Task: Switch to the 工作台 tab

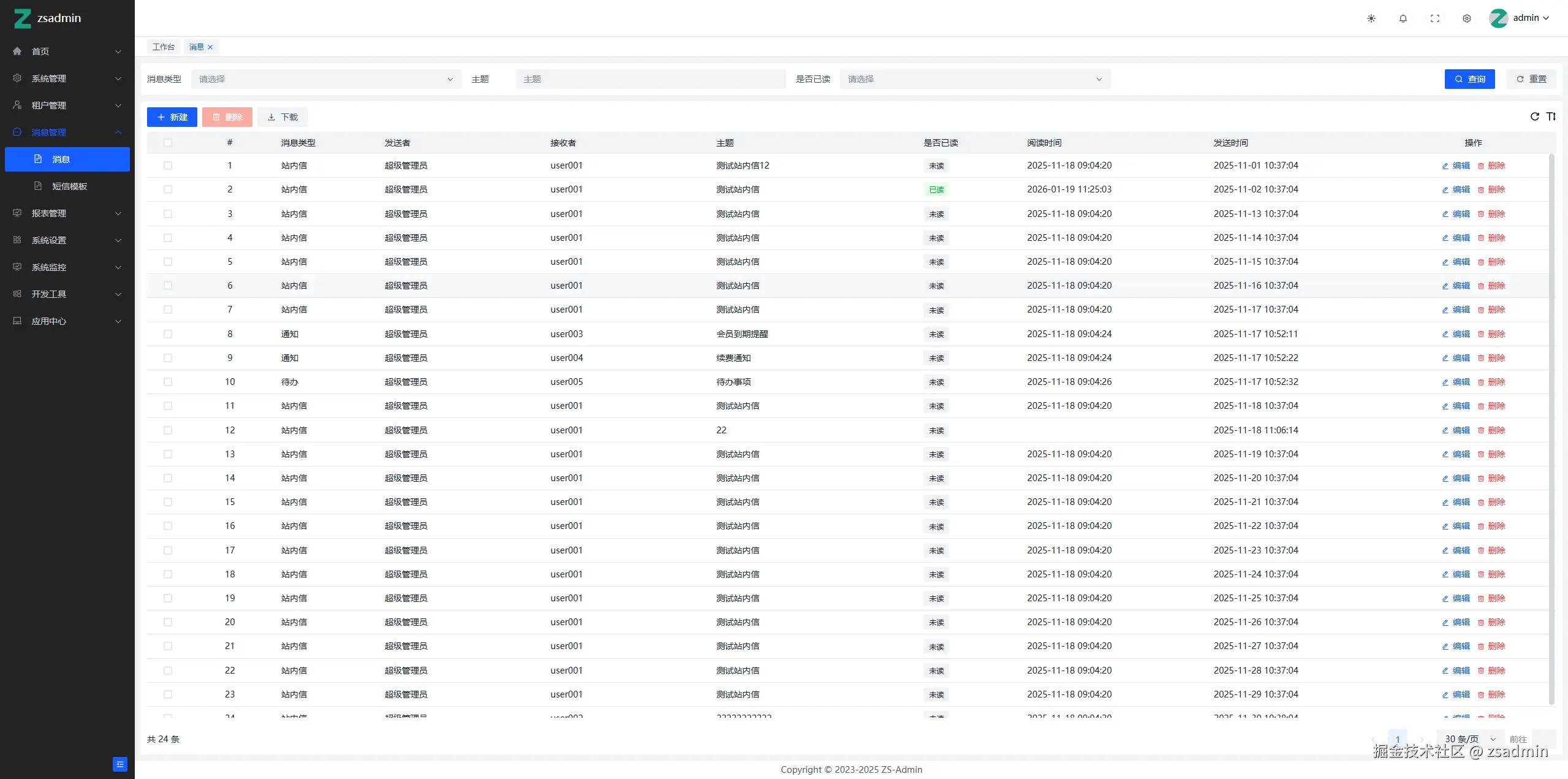Action: click(164, 47)
